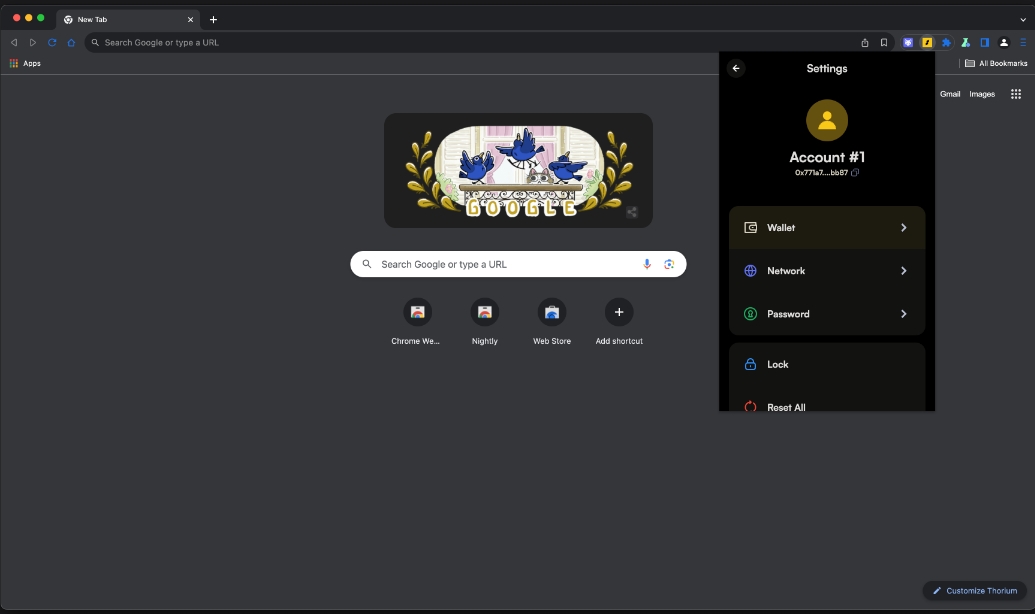Click Customize Thorium button
The image size is (1035, 614).
pos(974,590)
